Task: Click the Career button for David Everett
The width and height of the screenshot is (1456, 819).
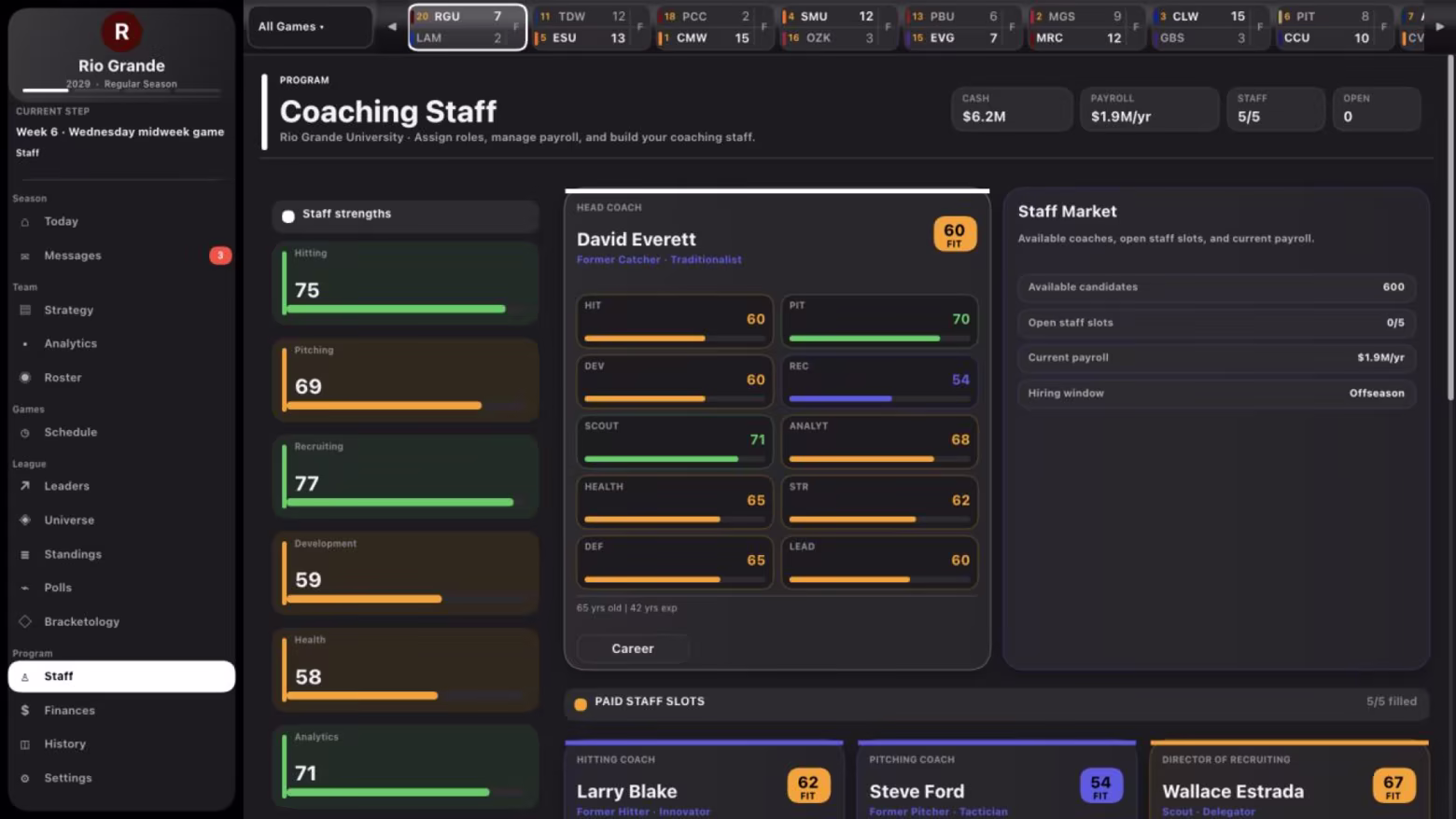Action: pyautogui.click(x=633, y=648)
